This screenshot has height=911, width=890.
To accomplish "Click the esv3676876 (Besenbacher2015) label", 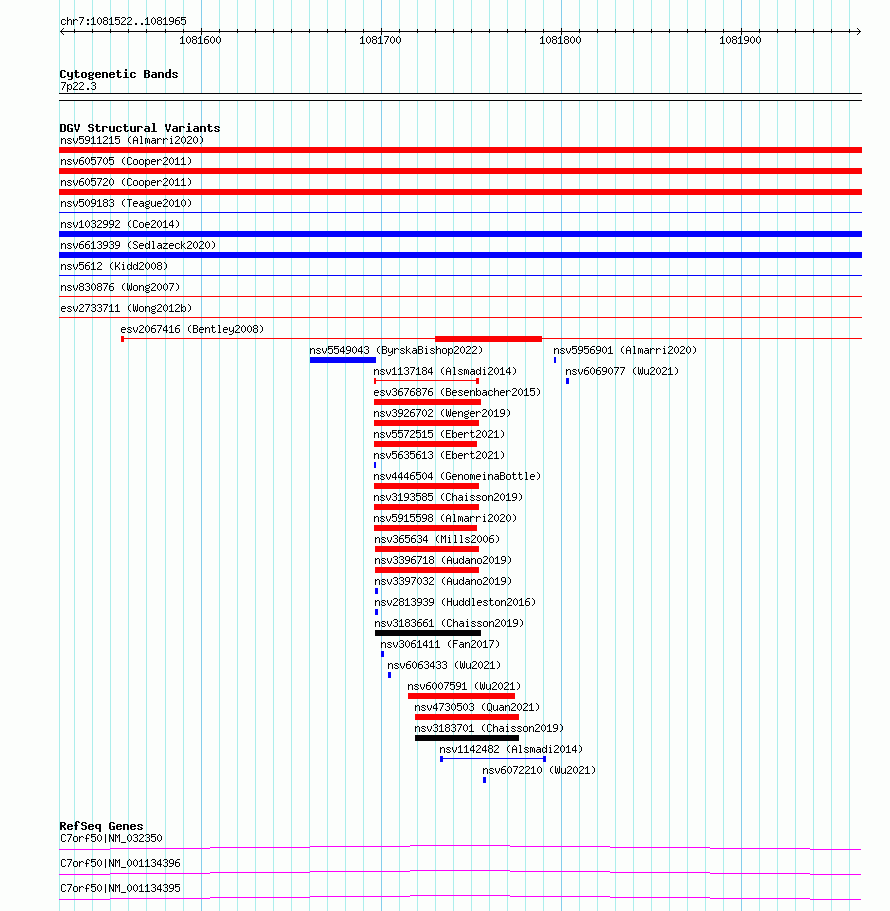I will pyautogui.click(x=457, y=392).
